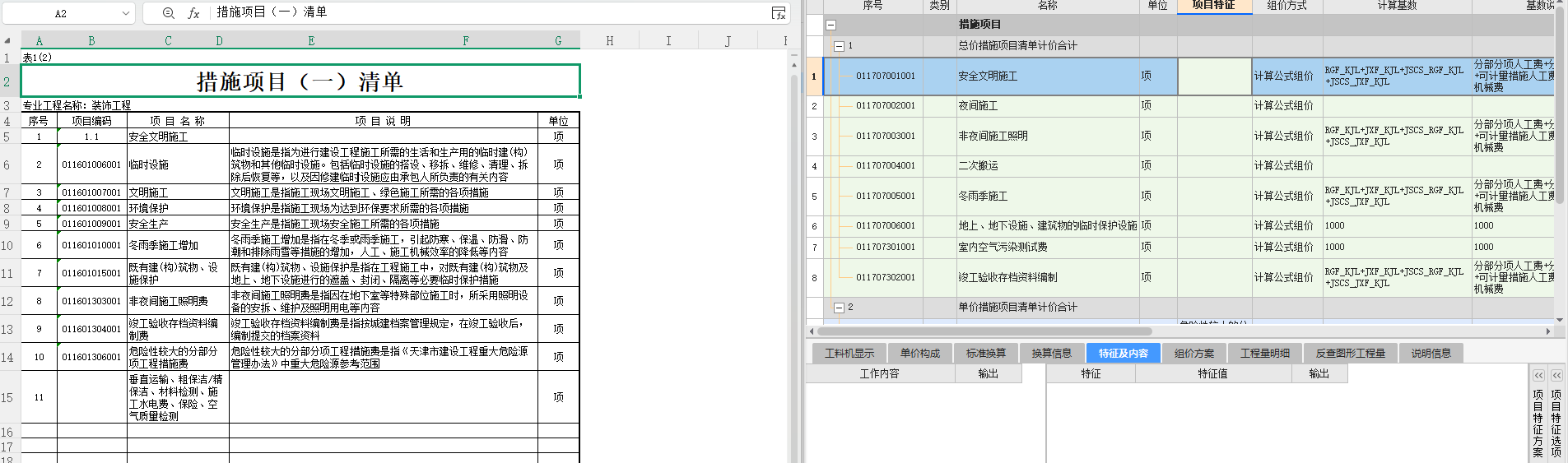Expand the 项目特征方案 side panel arrow
1568x463 pixels.
1538,375
